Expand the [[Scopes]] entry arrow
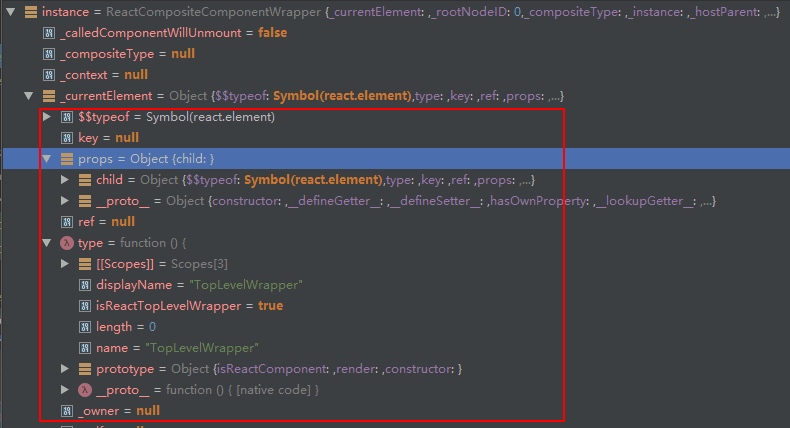This screenshot has height=428, width=790. click(65, 264)
